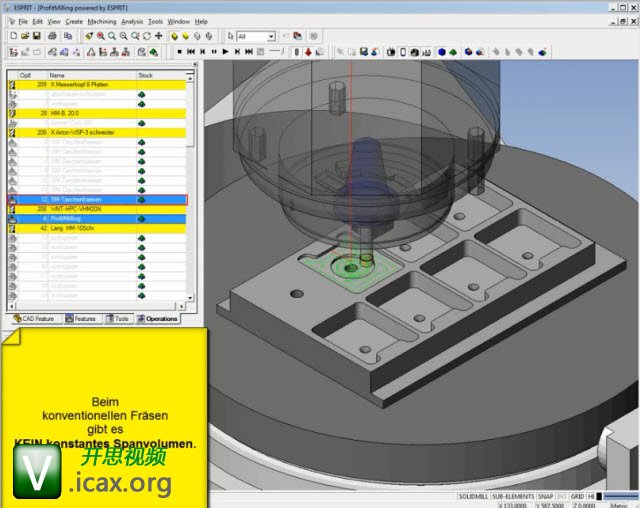Click tool icon beside X Messerkopf 8 Platten
Viewport: 640px width, 508px height.
pos(13,85)
